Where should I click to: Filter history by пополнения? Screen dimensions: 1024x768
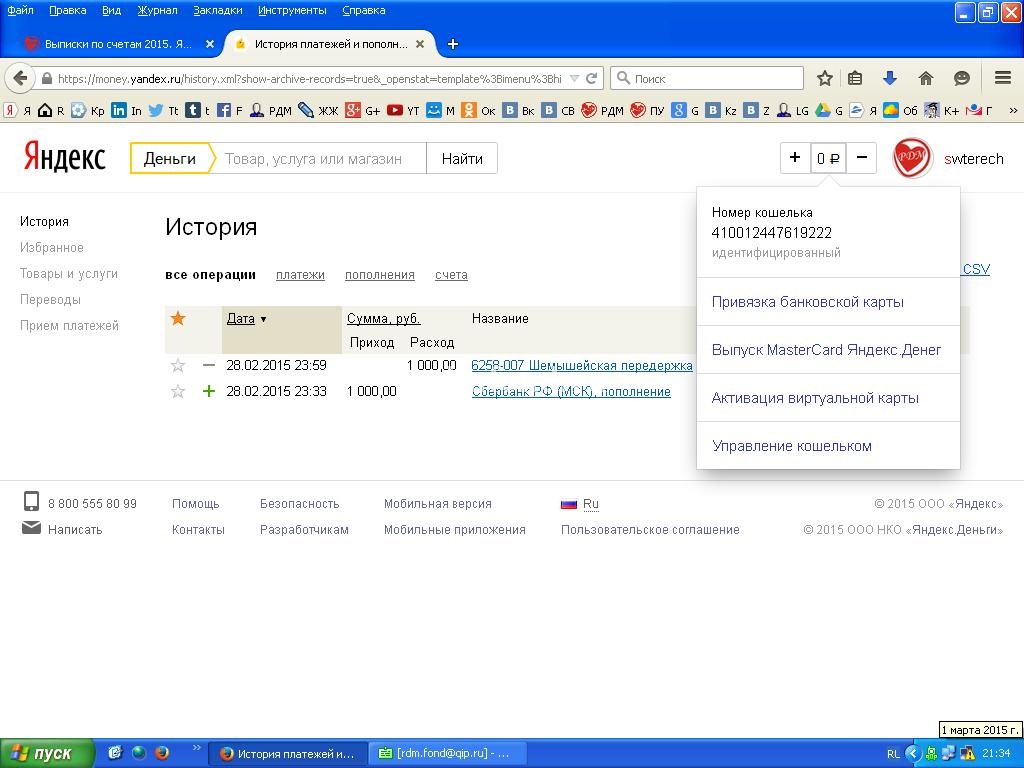pos(379,275)
